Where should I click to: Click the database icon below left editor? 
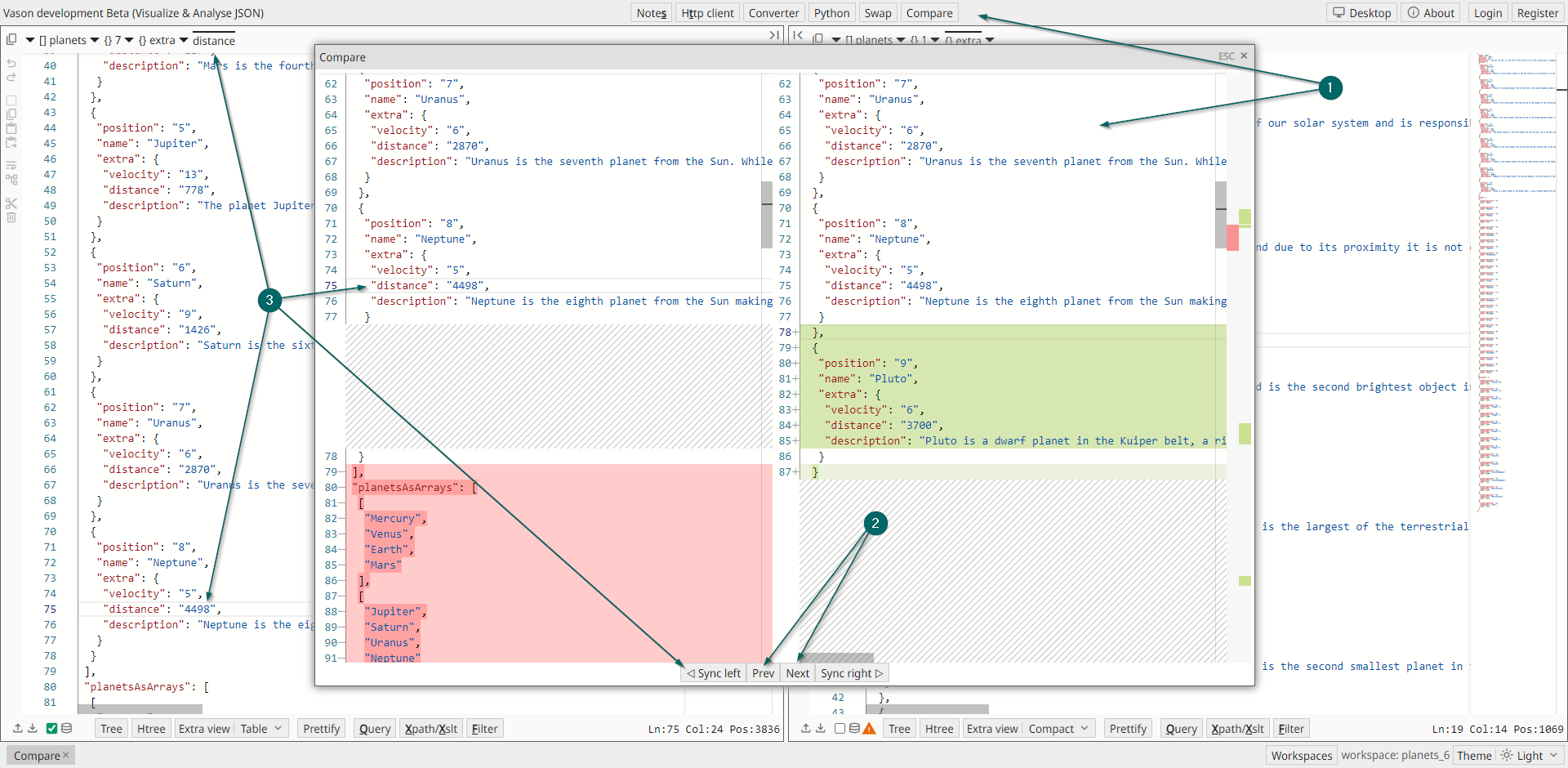pyautogui.click(x=66, y=728)
